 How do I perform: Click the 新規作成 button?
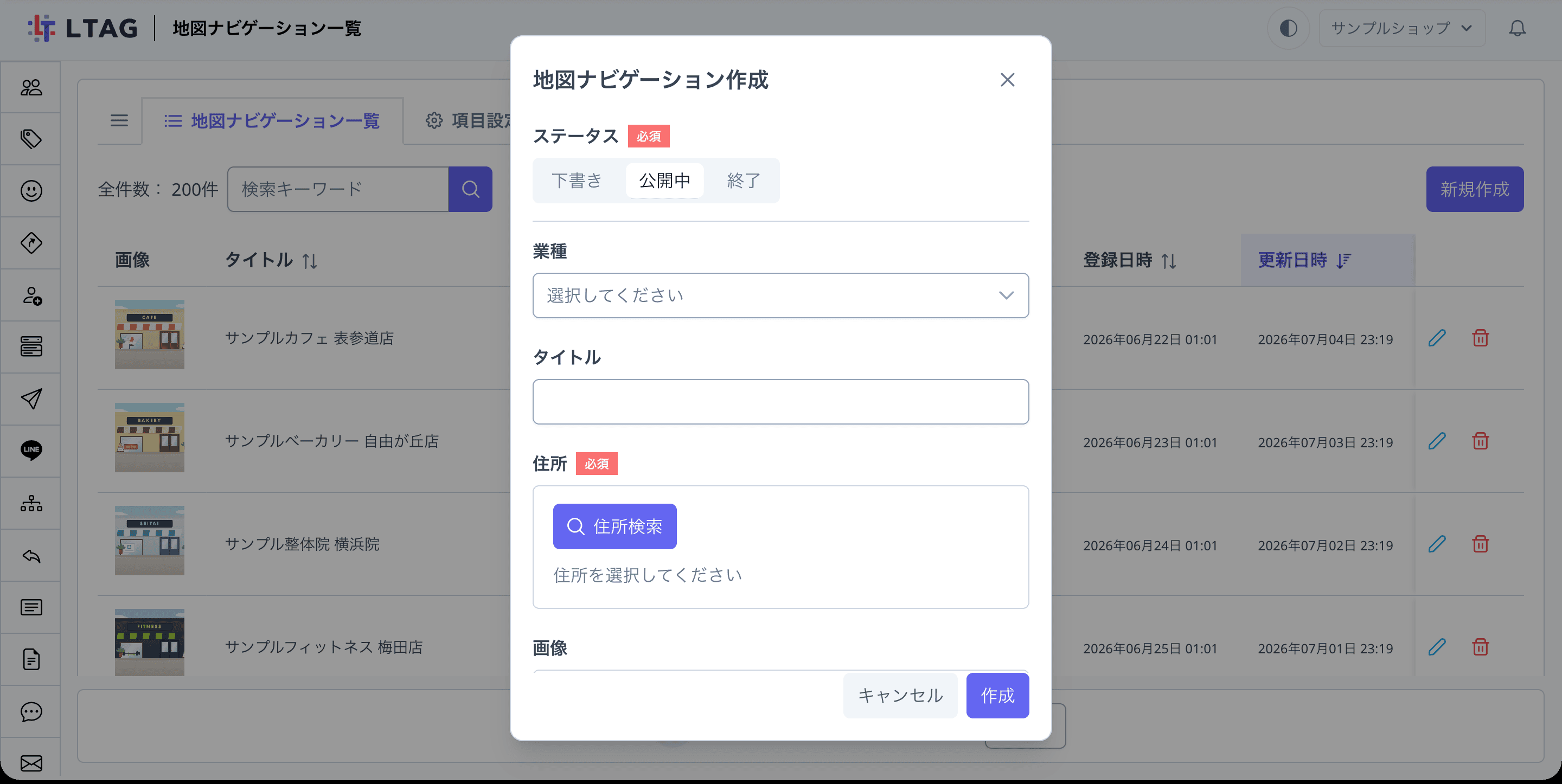click(x=1475, y=189)
